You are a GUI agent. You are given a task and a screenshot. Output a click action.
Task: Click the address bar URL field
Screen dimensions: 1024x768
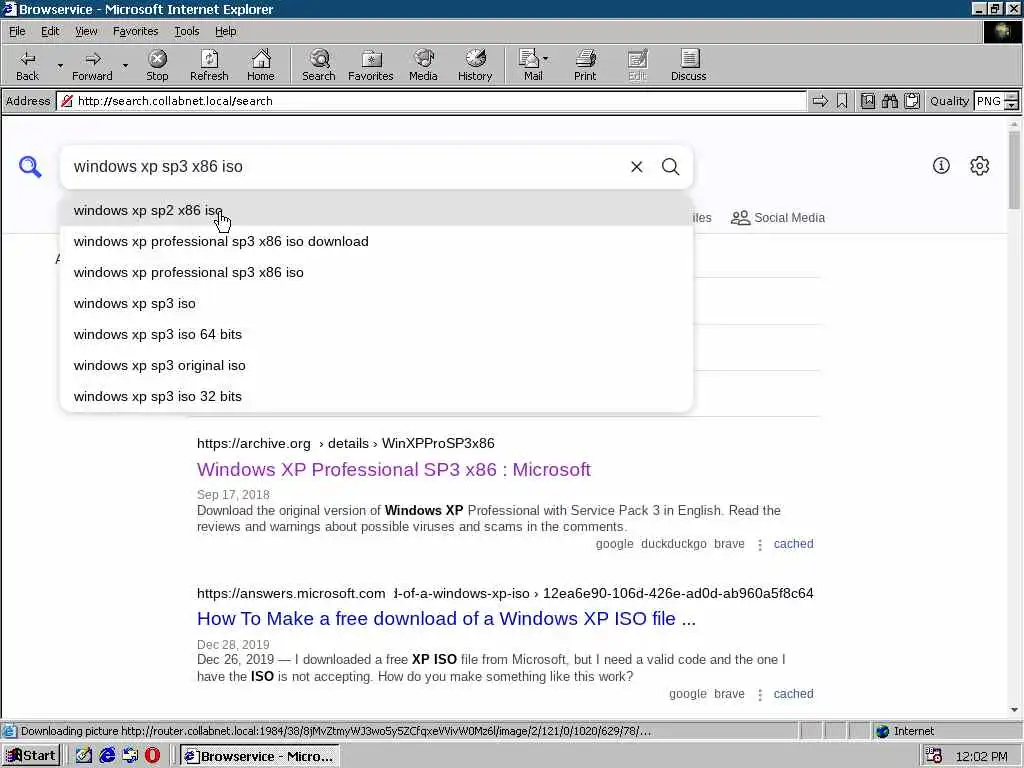point(431,101)
